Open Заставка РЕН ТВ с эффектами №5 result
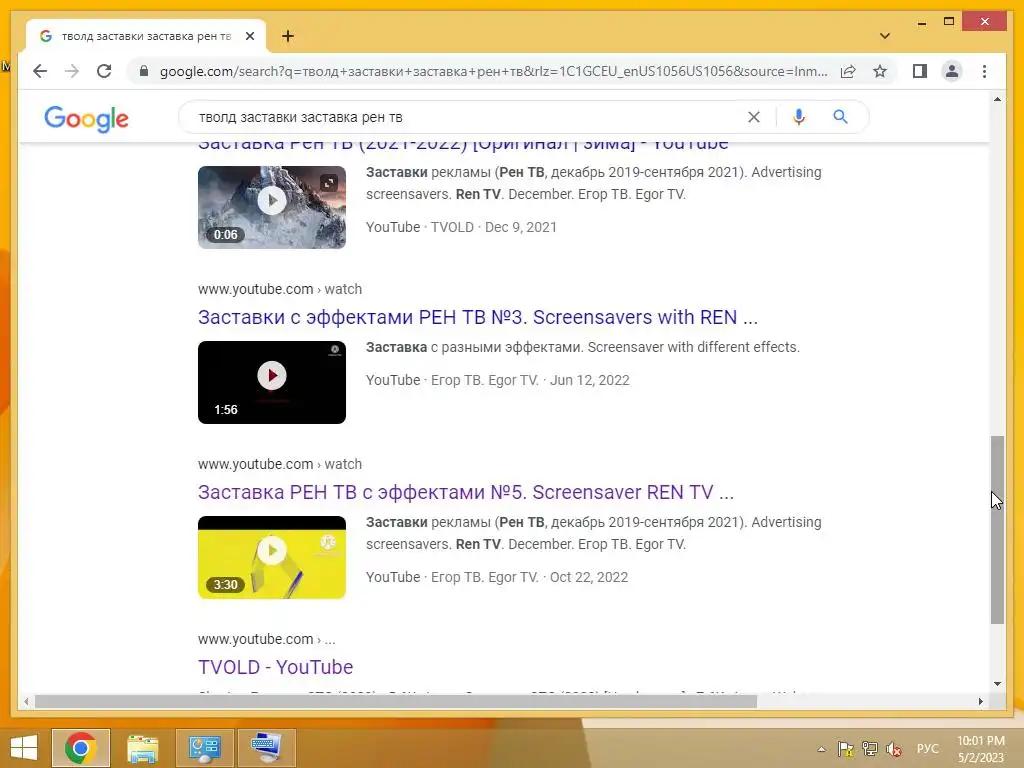The image size is (1024, 768). (466, 492)
